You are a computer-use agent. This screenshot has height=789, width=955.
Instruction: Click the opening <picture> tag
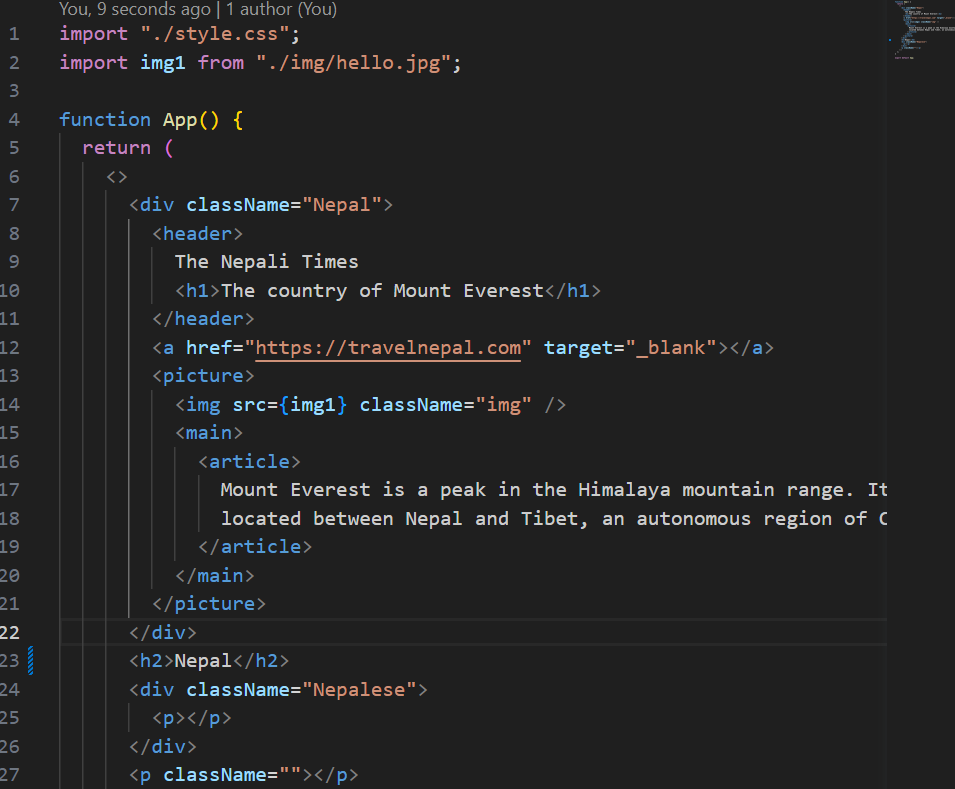tap(203, 376)
